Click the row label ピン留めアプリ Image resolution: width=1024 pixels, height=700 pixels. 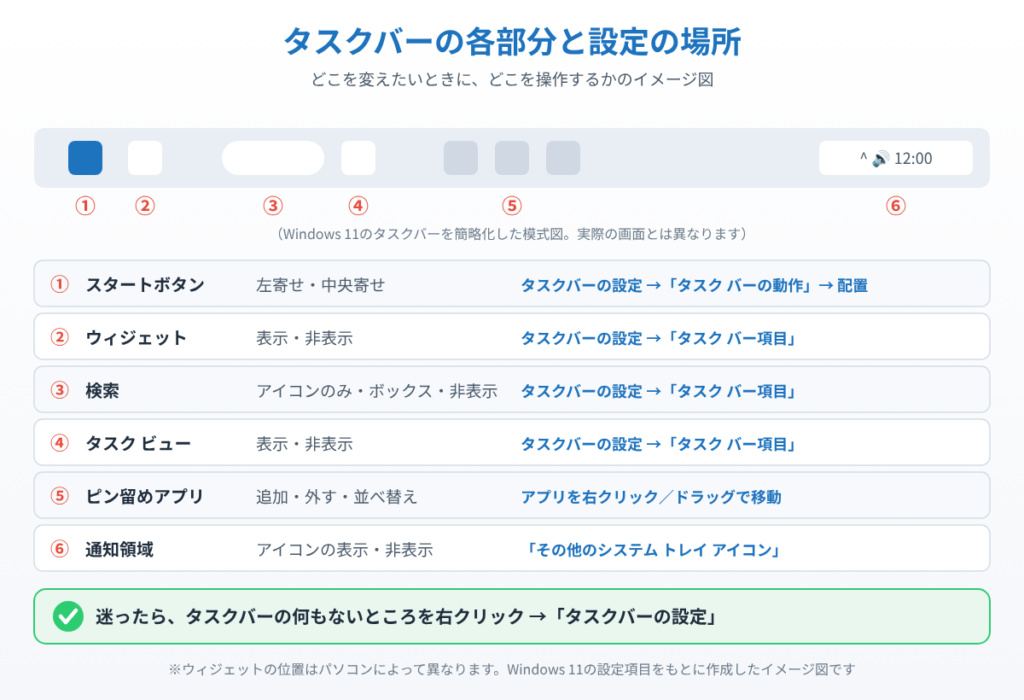tap(145, 496)
